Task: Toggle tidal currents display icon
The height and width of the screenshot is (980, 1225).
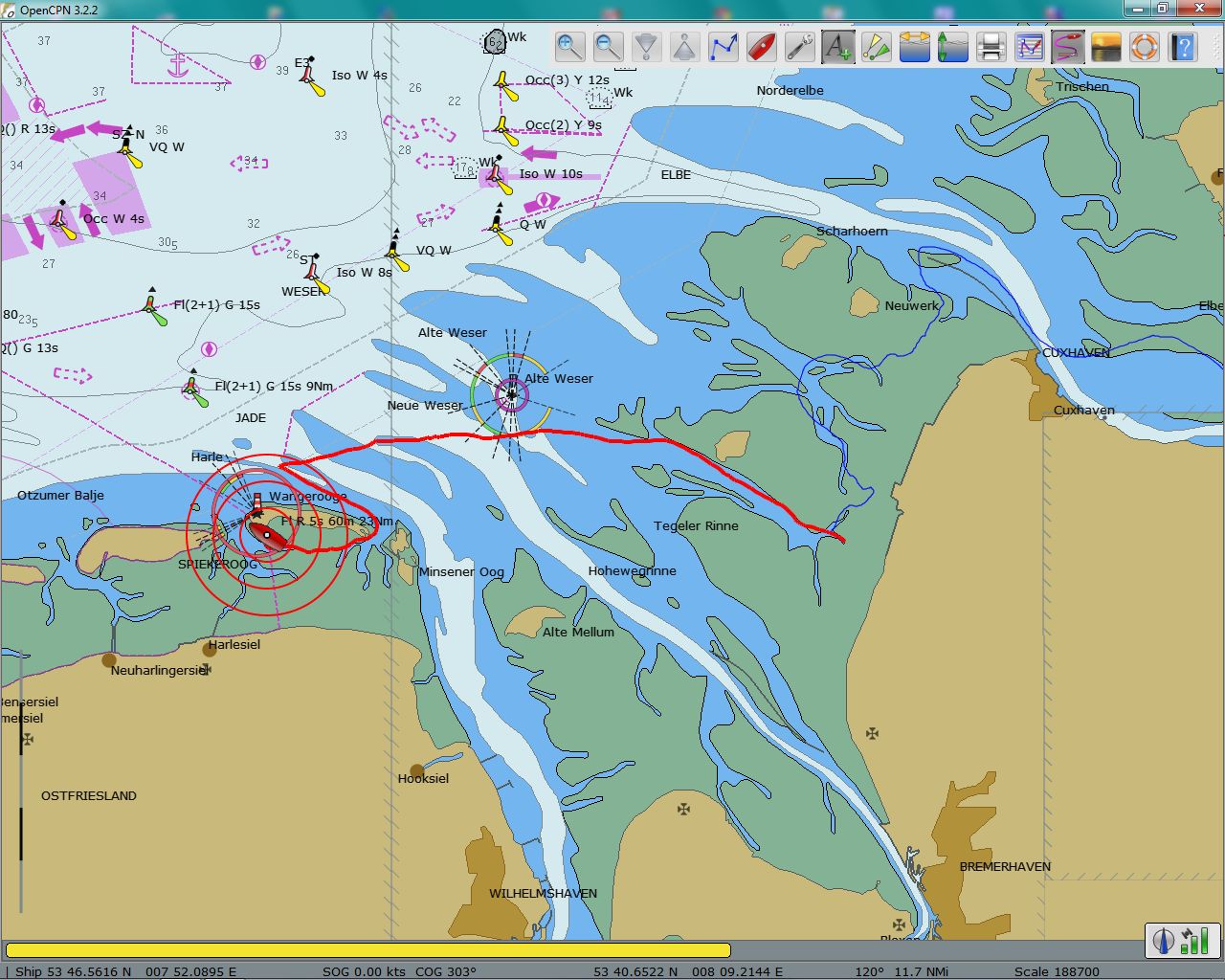Action: pyautogui.click(x=915, y=46)
